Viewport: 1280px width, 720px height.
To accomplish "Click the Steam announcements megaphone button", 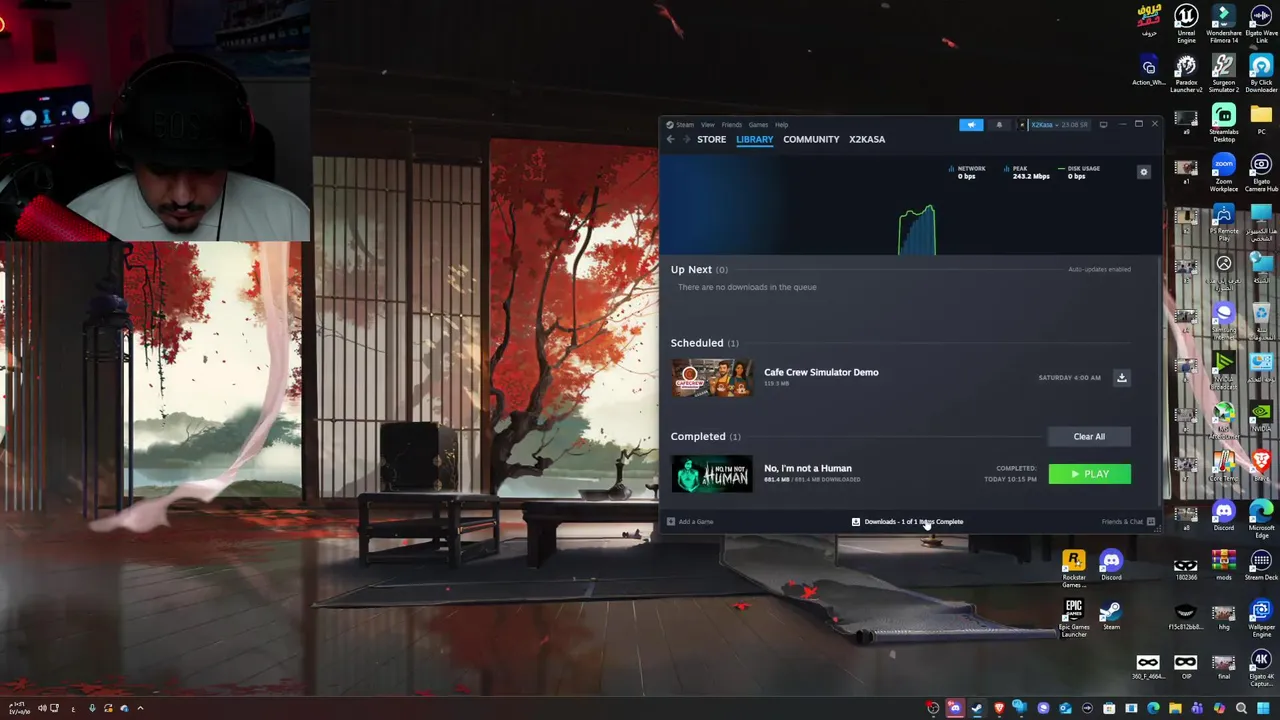I will coord(971,125).
